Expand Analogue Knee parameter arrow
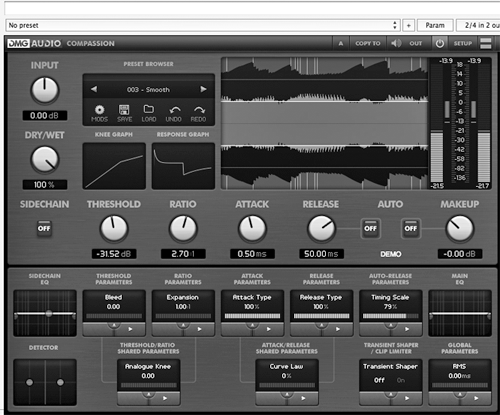The image size is (500, 415). click(x=165, y=398)
